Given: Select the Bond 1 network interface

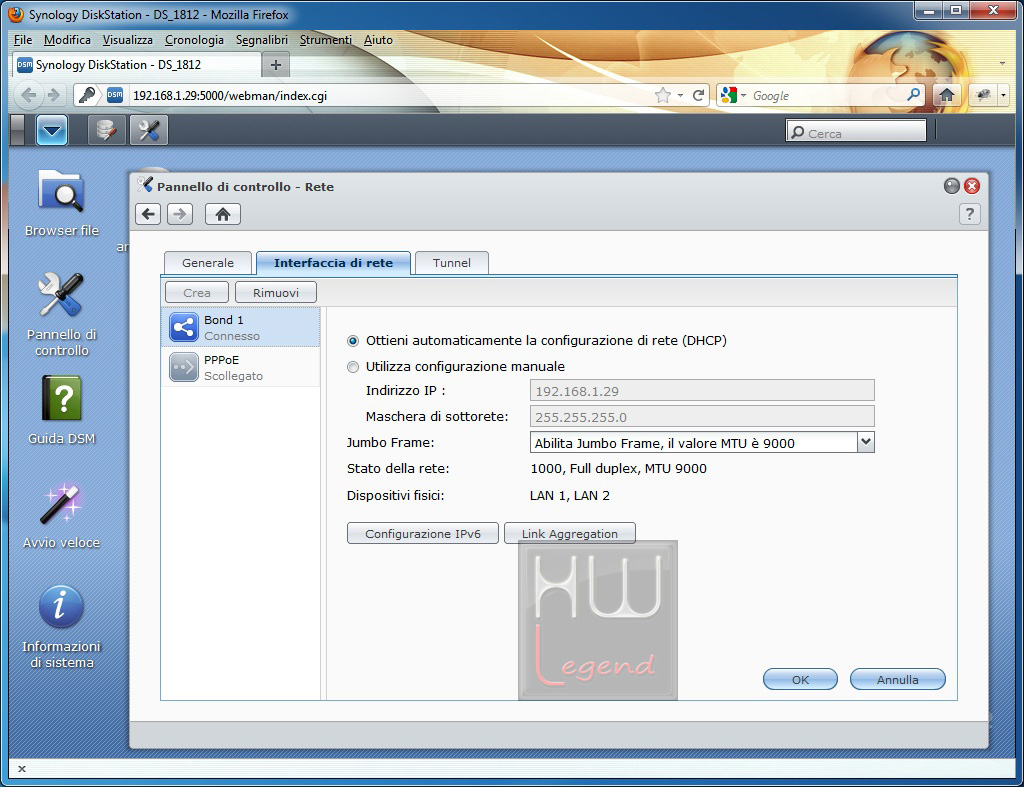Looking at the screenshot, I should click(240, 327).
